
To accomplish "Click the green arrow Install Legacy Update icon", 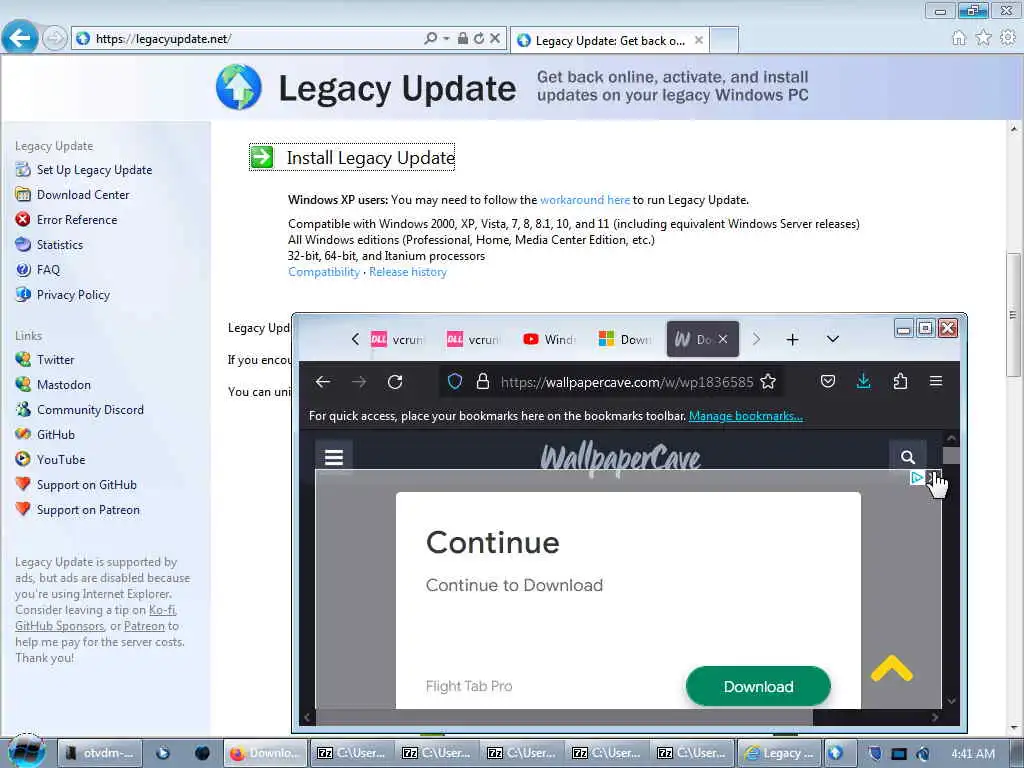I will 262,157.
